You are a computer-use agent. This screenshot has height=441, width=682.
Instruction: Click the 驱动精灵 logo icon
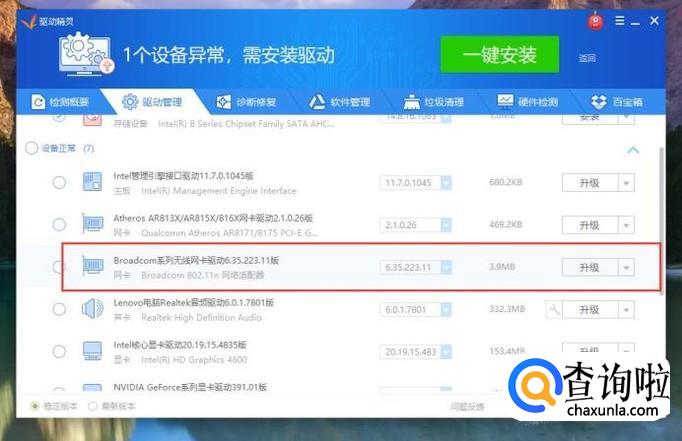(29, 21)
